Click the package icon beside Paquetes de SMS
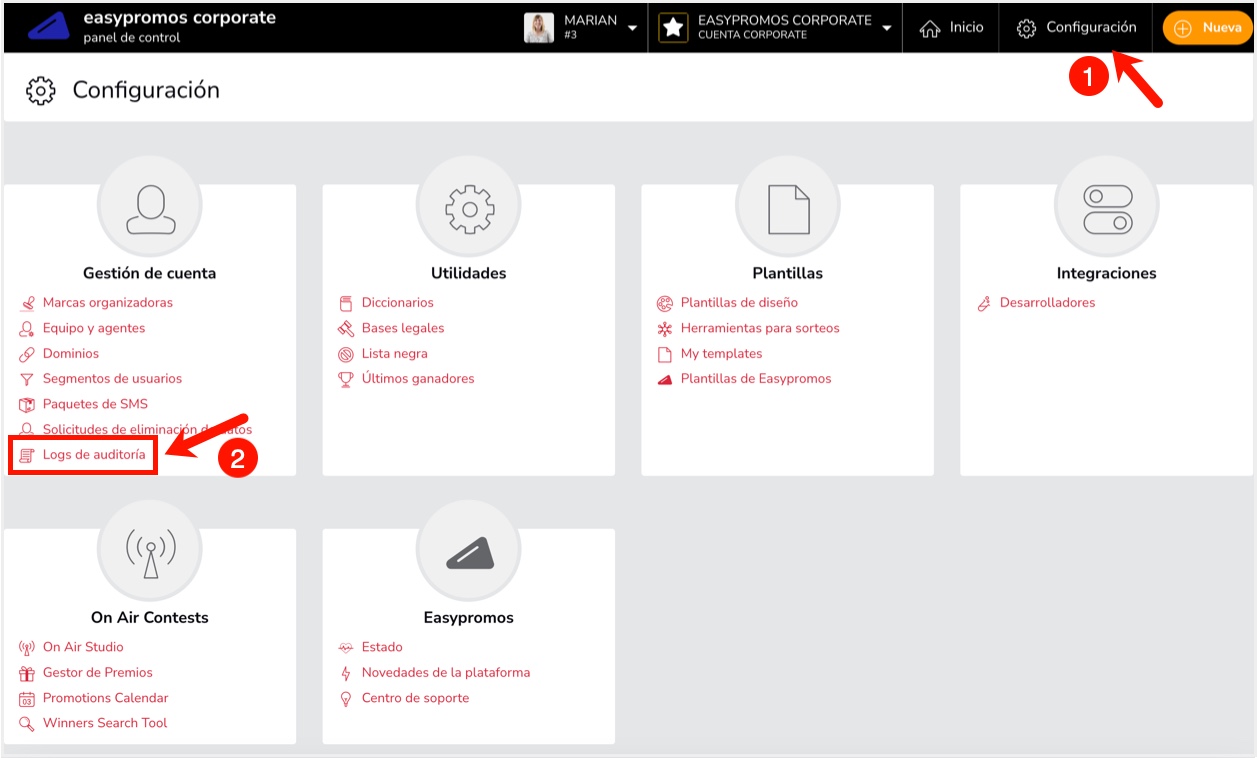Screen dimensions: 1257x758 point(27,404)
